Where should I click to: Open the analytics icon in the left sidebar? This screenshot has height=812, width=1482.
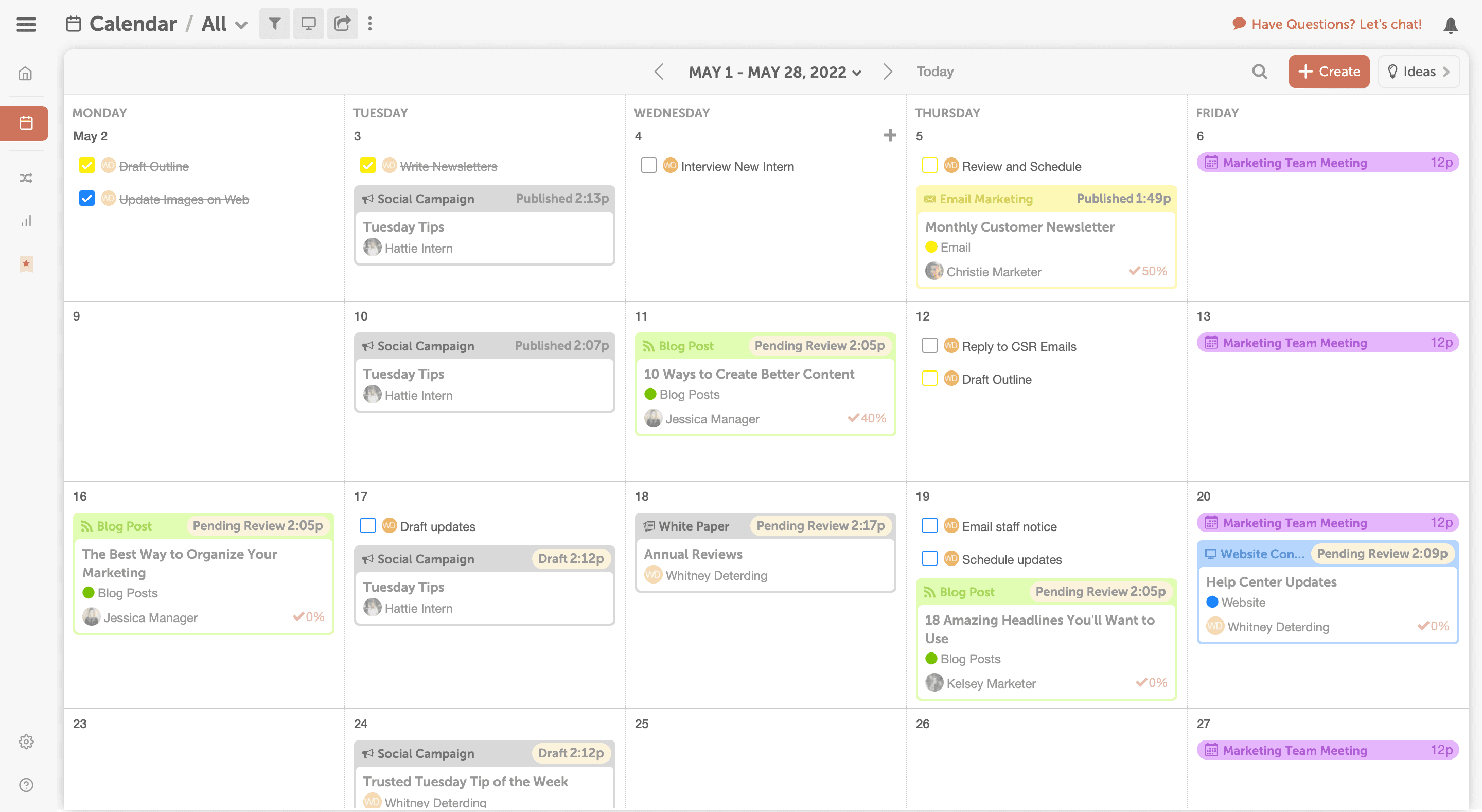click(26, 220)
